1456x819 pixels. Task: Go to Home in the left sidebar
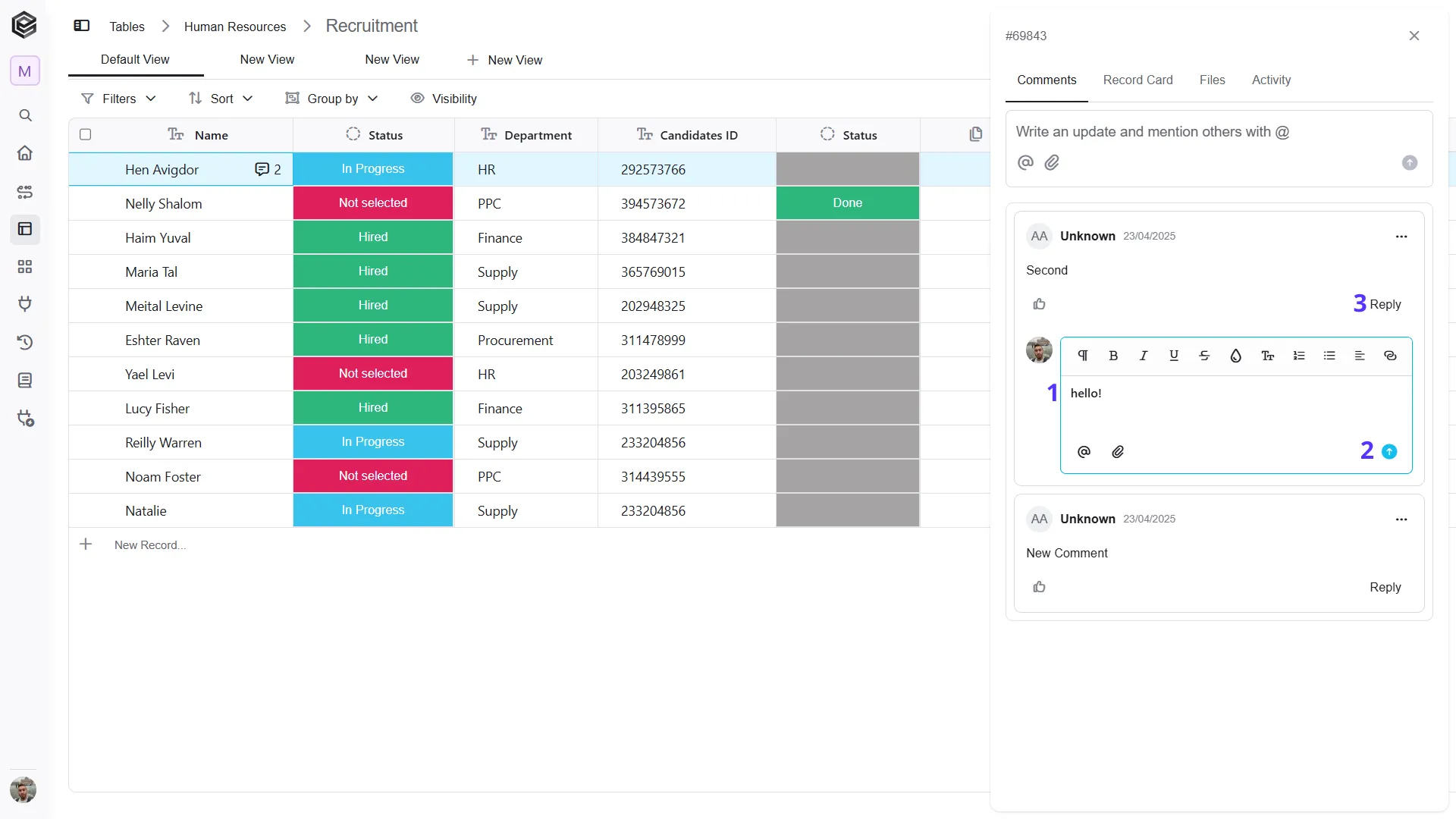(x=25, y=153)
